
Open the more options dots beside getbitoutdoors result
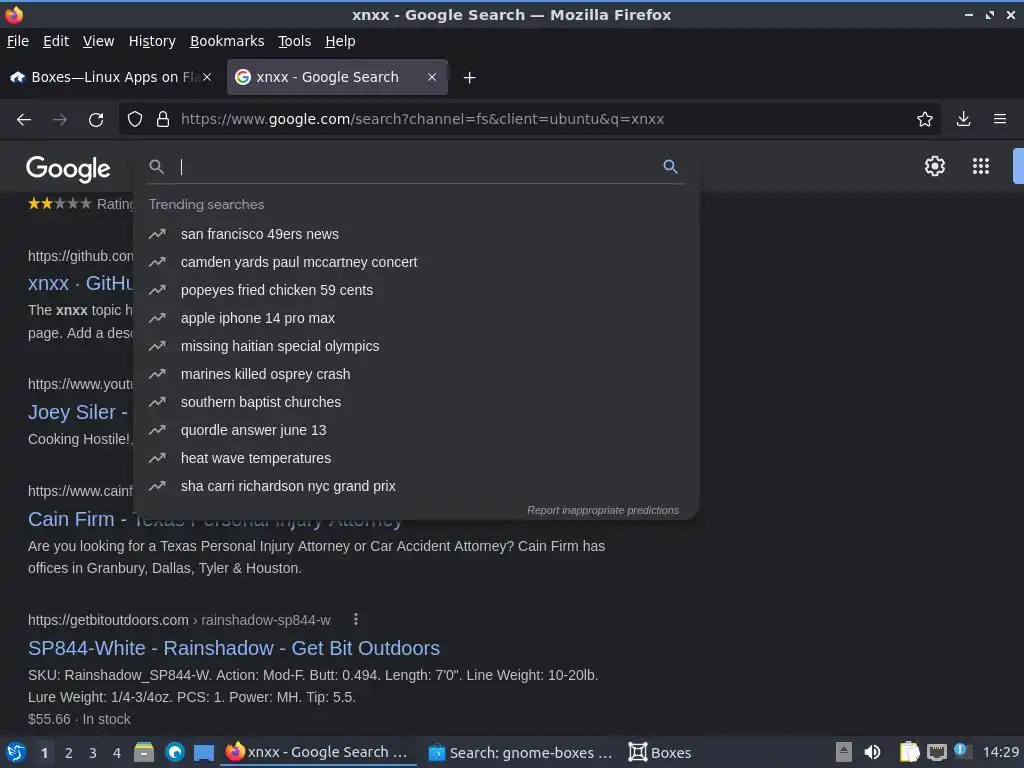[355, 619]
